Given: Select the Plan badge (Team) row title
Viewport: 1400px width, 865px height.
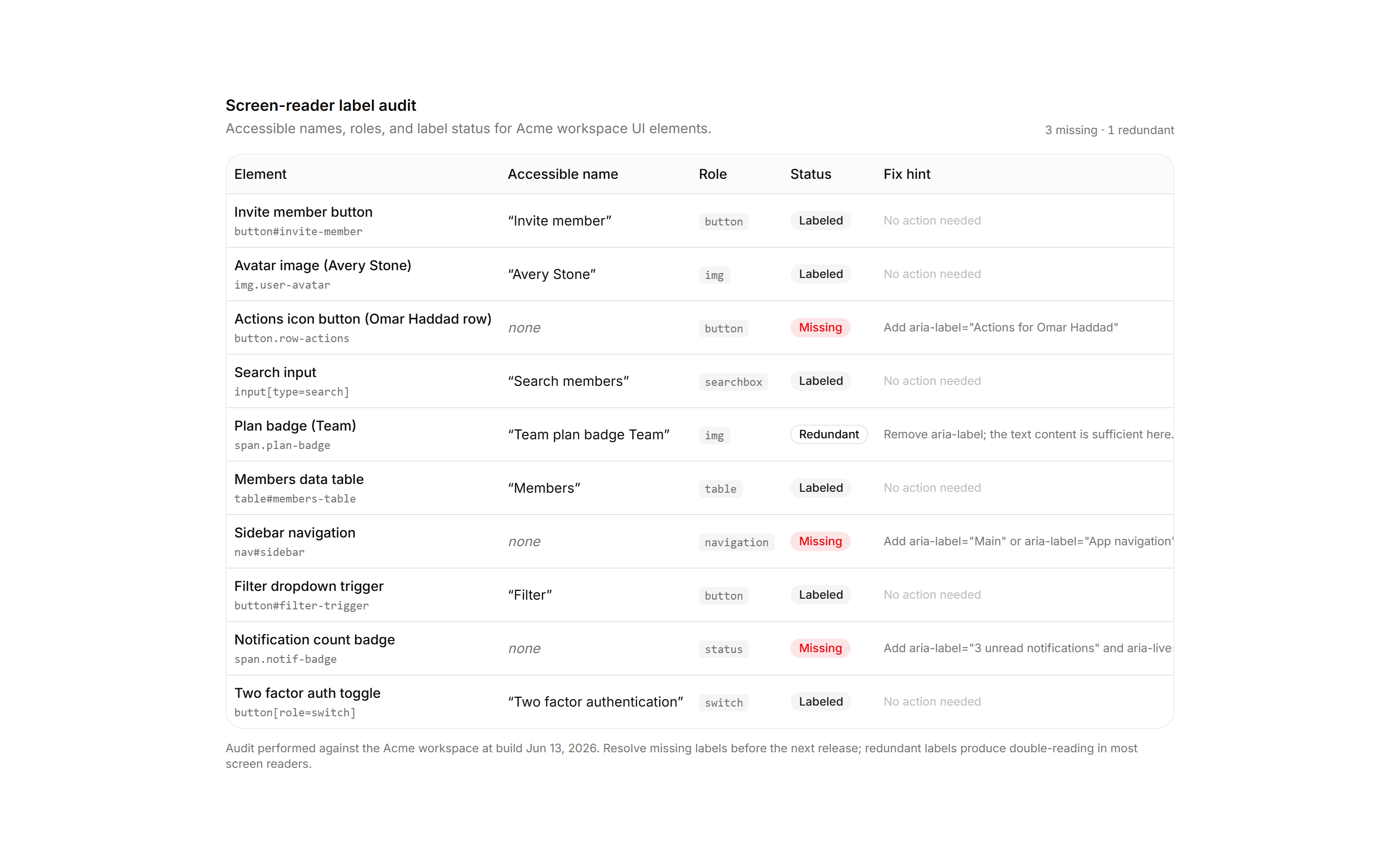Looking at the screenshot, I should [x=295, y=426].
